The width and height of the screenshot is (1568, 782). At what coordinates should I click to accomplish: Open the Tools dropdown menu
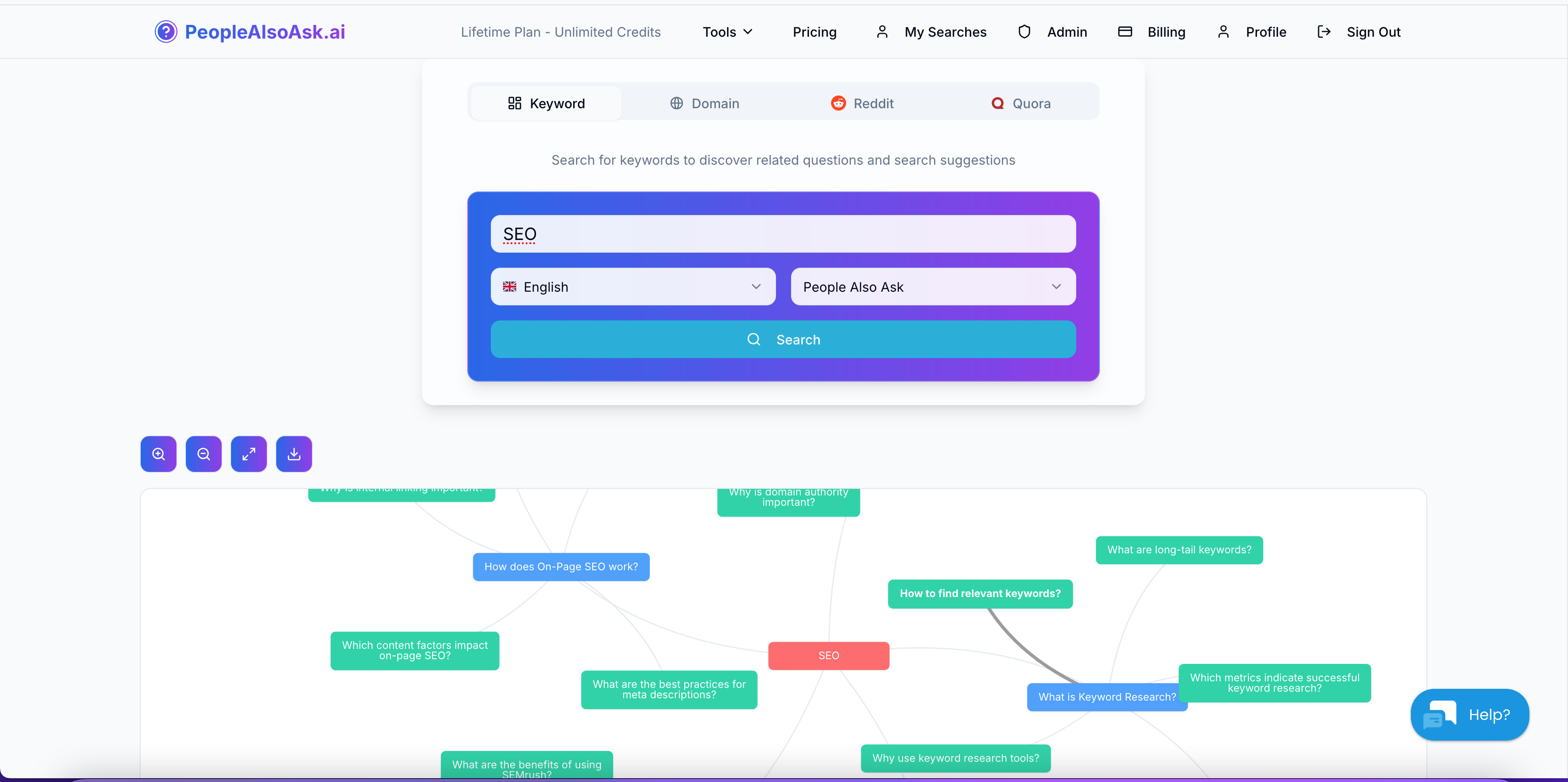[727, 32]
